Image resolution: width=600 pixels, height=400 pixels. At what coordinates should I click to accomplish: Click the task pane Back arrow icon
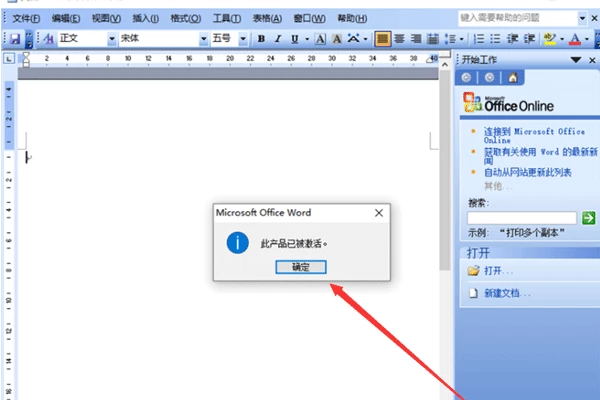pyautogui.click(x=466, y=78)
